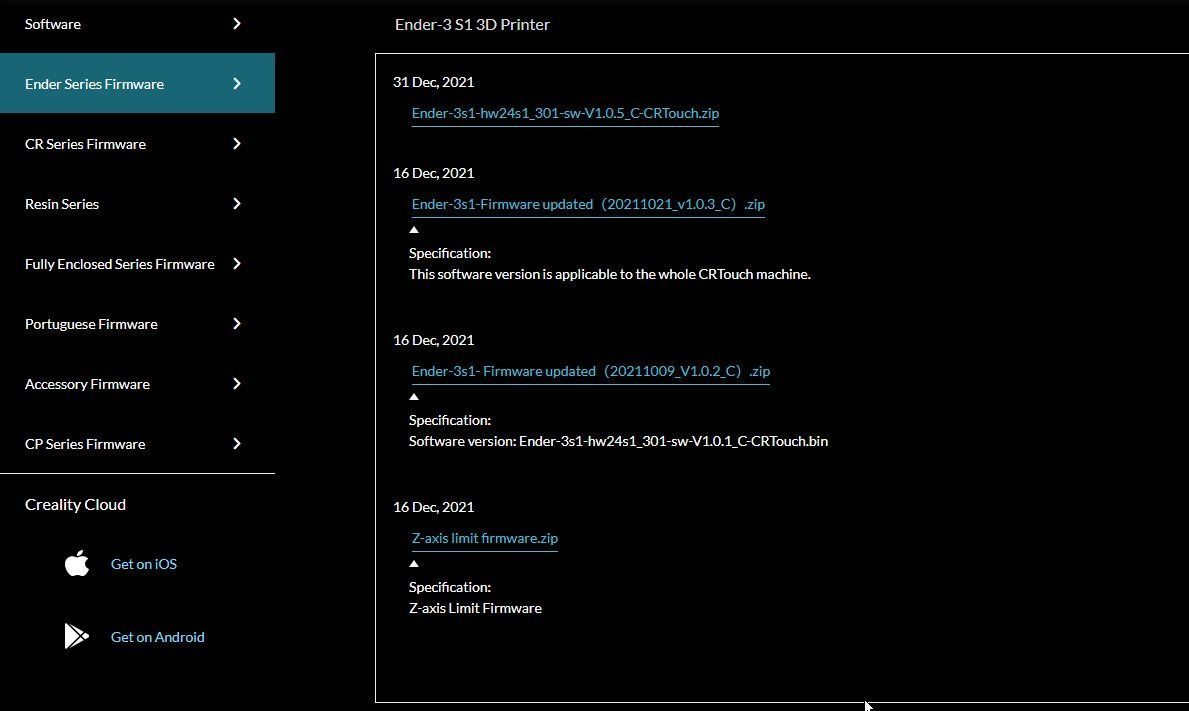The height and width of the screenshot is (711, 1189).
Task: Click chevron arrow beside CR Series Firmware
Action: tap(237, 143)
